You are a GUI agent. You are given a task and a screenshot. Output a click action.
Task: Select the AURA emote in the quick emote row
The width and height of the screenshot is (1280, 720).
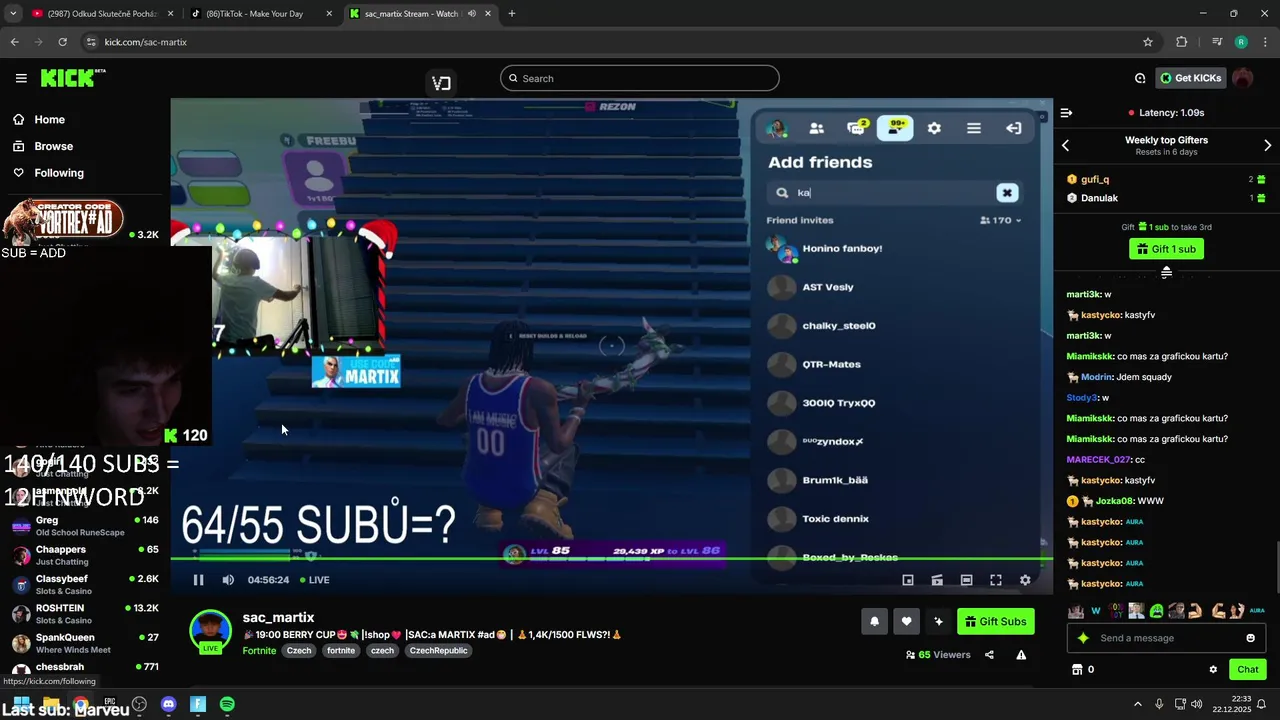[1257, 610]
